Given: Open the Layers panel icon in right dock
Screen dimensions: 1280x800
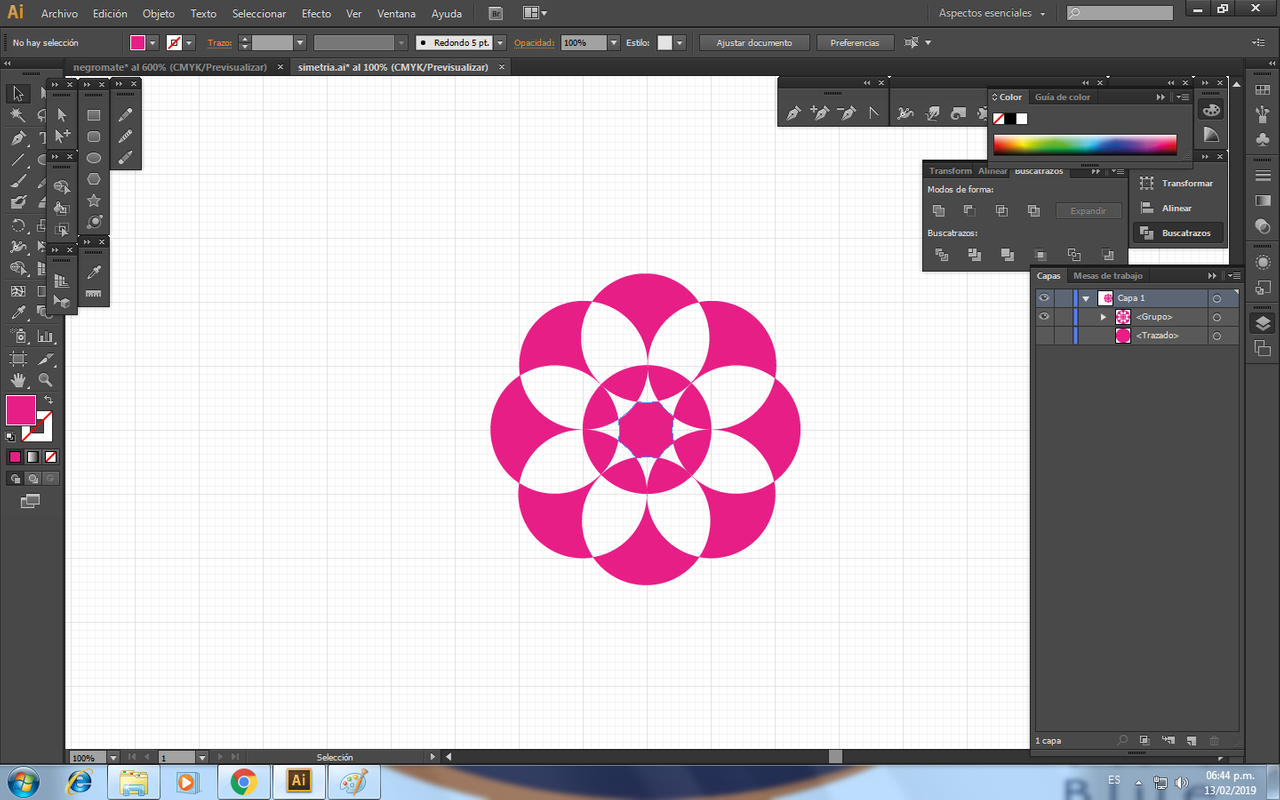Looking at the screenshot, I should [x=1262, y=323].
